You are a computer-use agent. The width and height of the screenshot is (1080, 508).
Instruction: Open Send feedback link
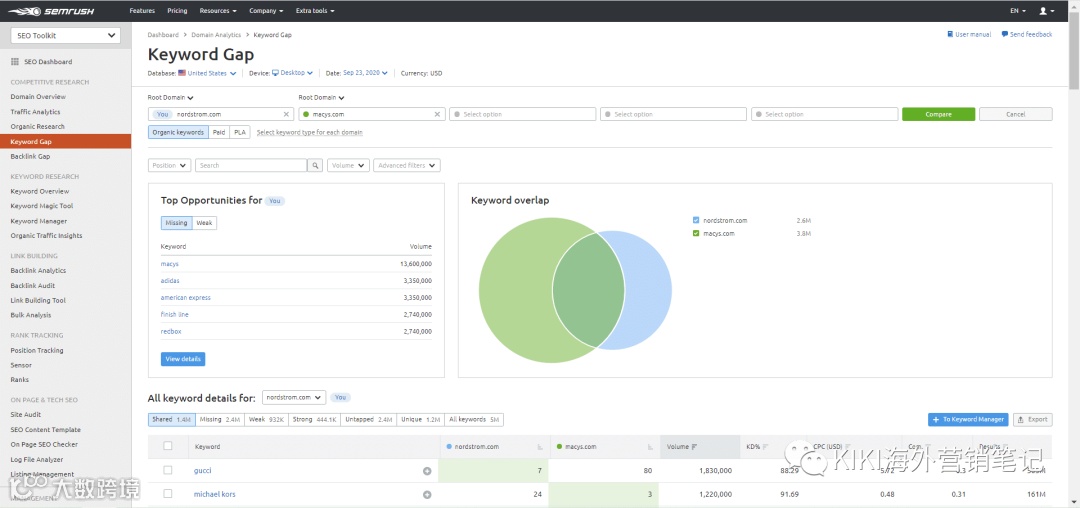[x=1027, y=34]
